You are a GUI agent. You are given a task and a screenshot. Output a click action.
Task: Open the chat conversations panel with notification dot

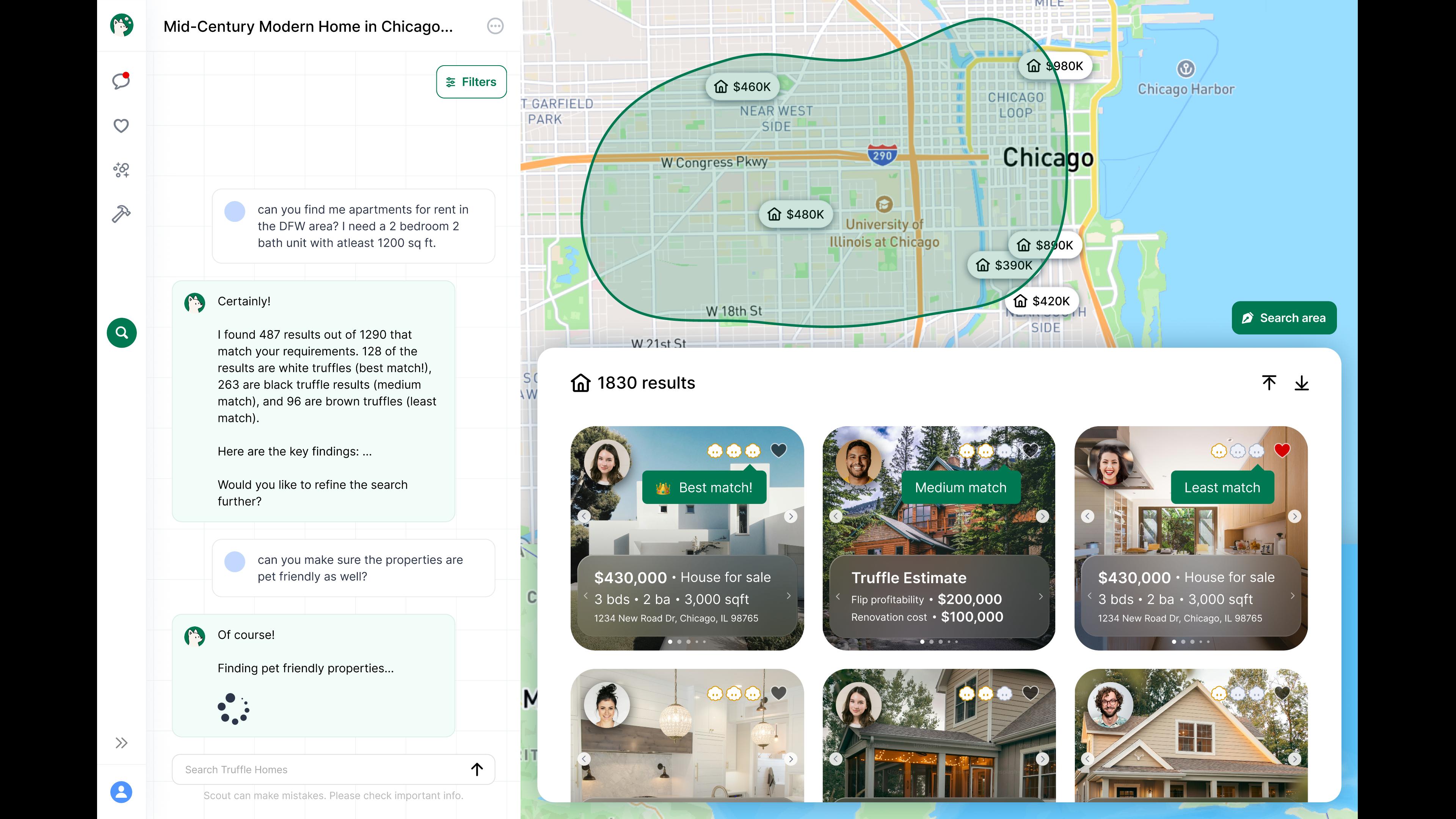click(121, 82)
